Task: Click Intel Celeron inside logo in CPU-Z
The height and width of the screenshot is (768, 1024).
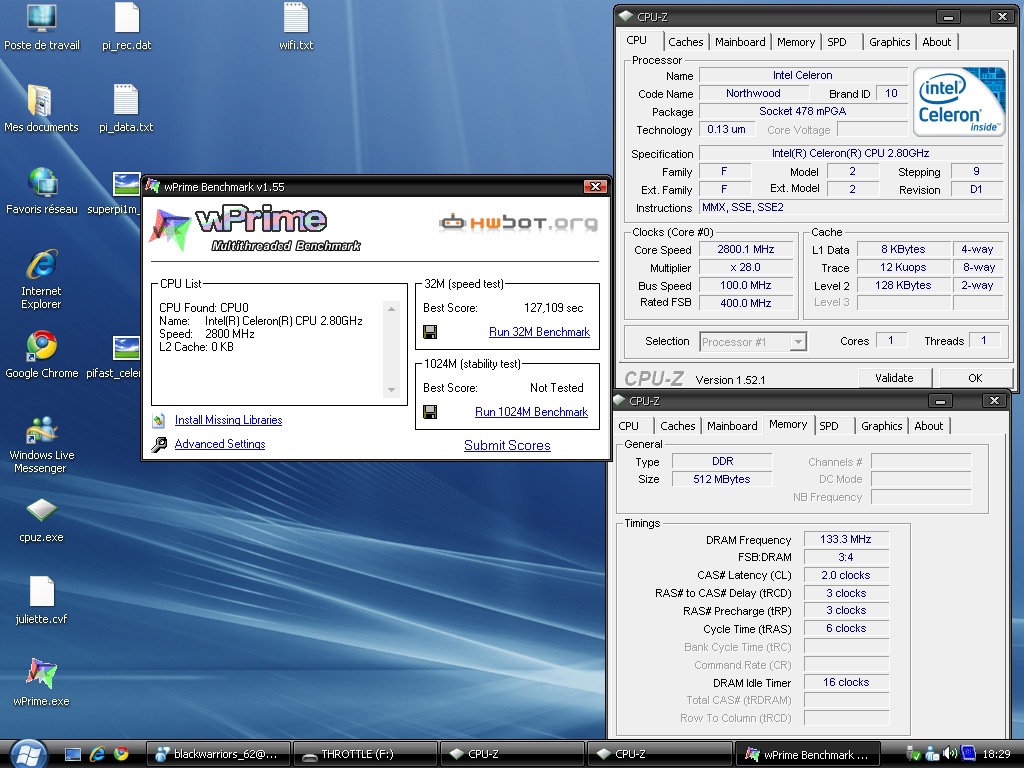Action: (958, 101)
